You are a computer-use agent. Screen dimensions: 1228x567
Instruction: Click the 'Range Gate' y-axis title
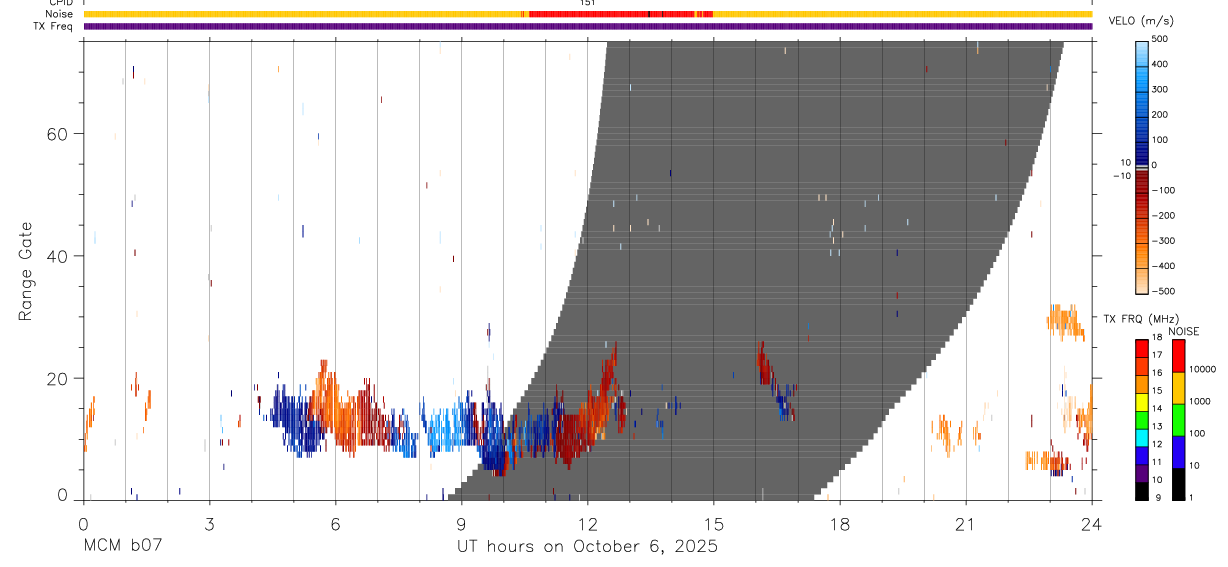[x=28, y=271]
